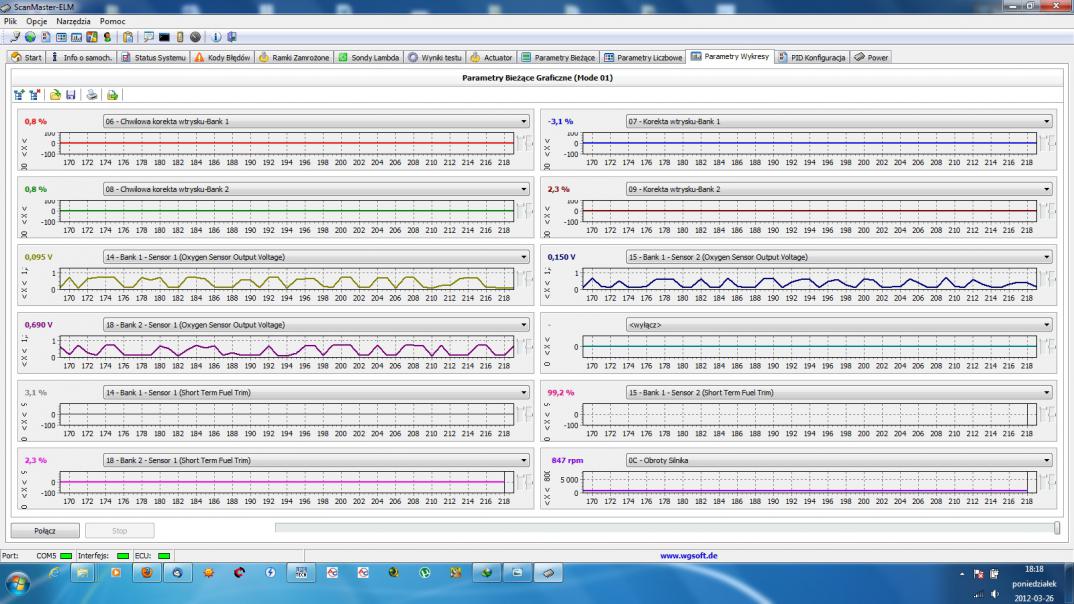Click the connect cable icon in the toolbar
Screen dimensions: 1074x604
[x=15, y=37]
